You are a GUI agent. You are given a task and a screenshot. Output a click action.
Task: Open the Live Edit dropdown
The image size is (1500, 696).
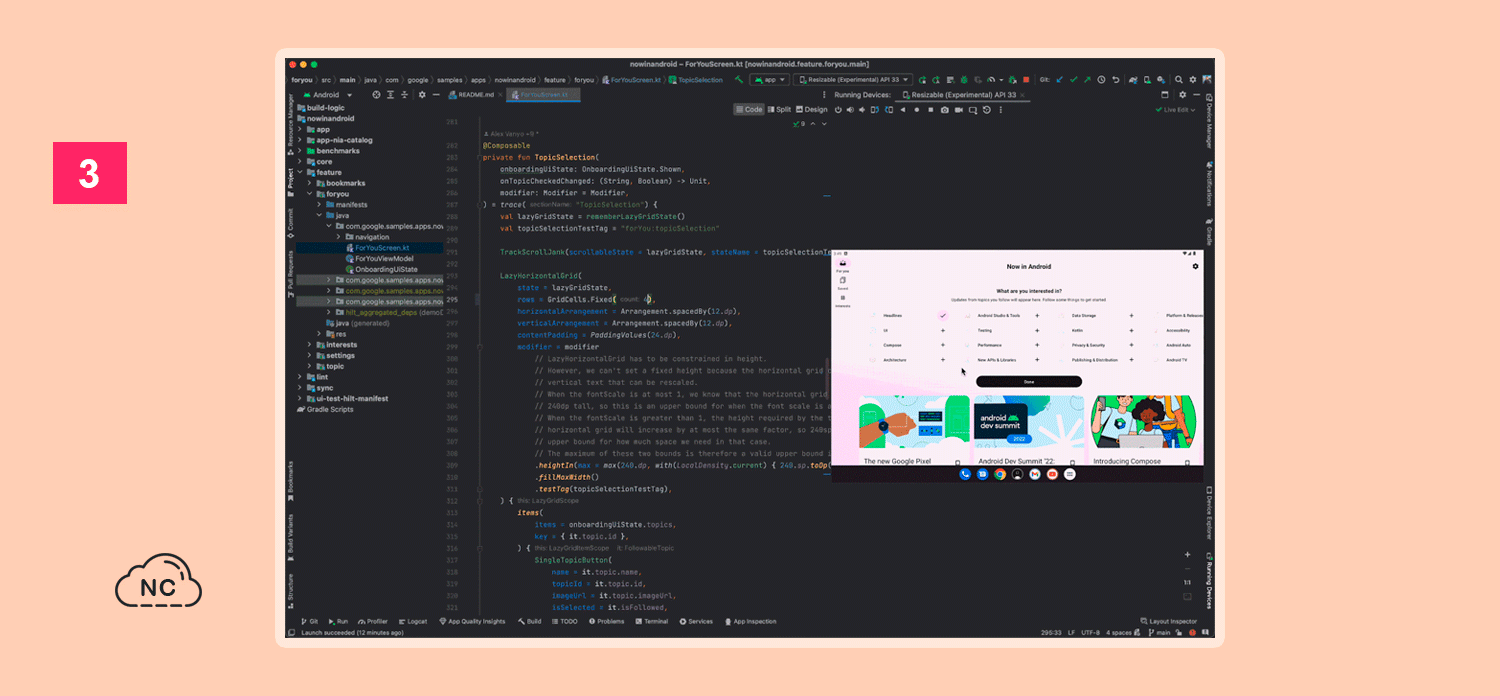1176,110
